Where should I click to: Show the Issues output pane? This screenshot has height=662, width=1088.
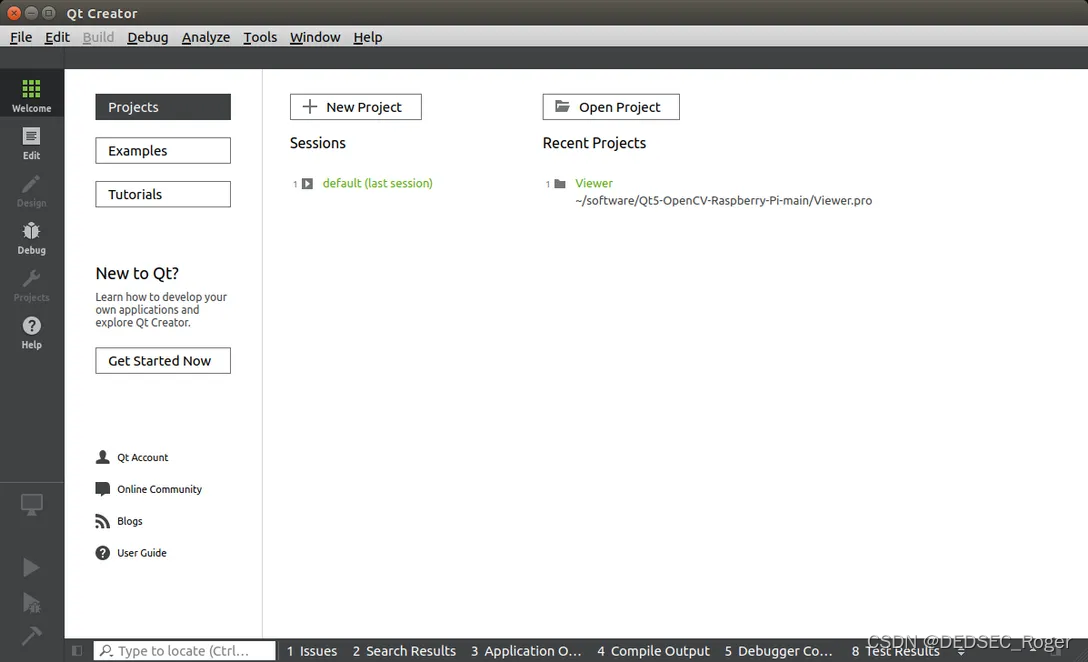coord(312,651)
